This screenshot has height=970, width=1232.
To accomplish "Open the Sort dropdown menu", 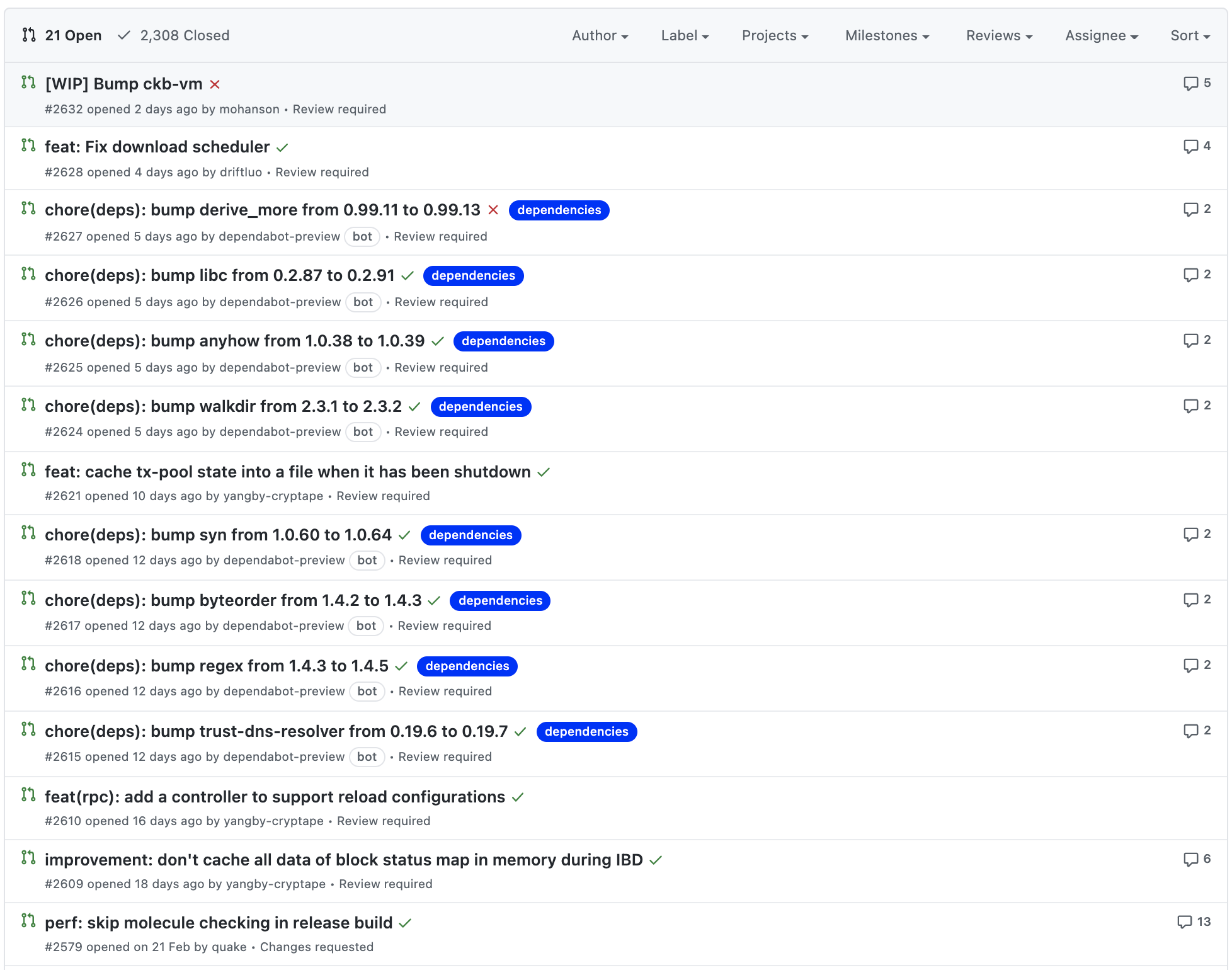I will point(1190,35).
